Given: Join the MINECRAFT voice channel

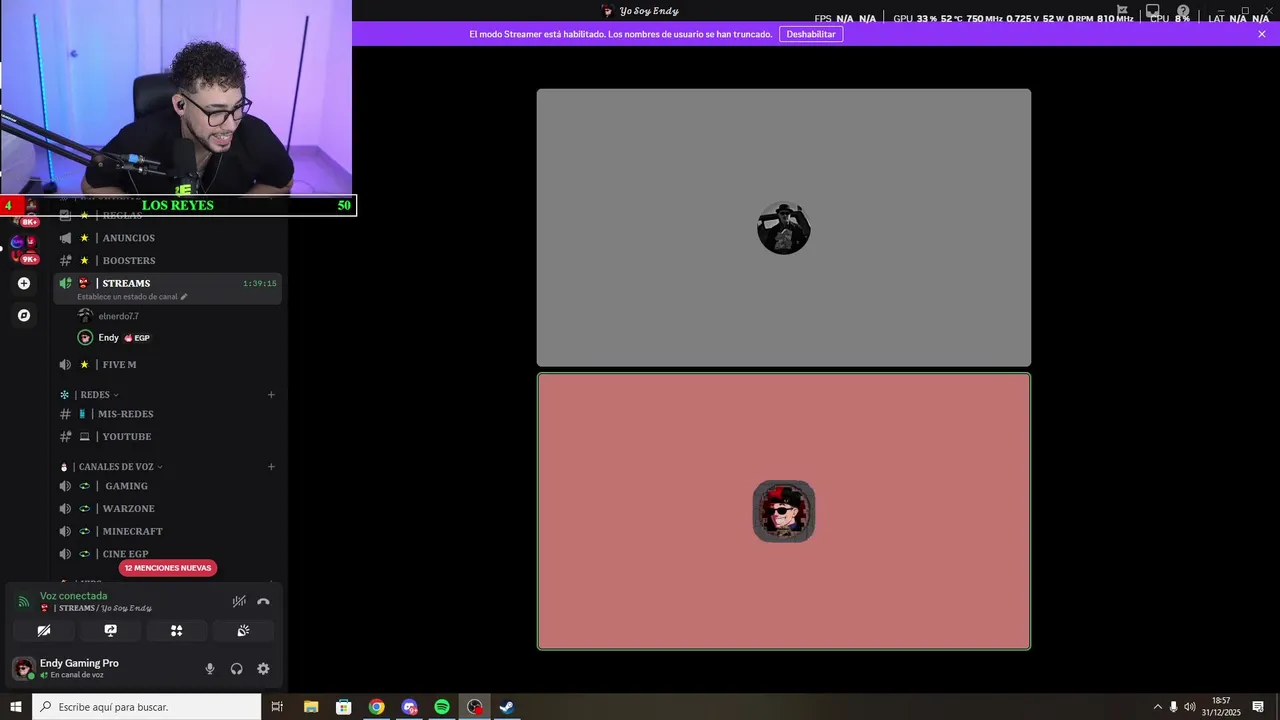Looking at the screenshot, I should [x=167, y=531].
